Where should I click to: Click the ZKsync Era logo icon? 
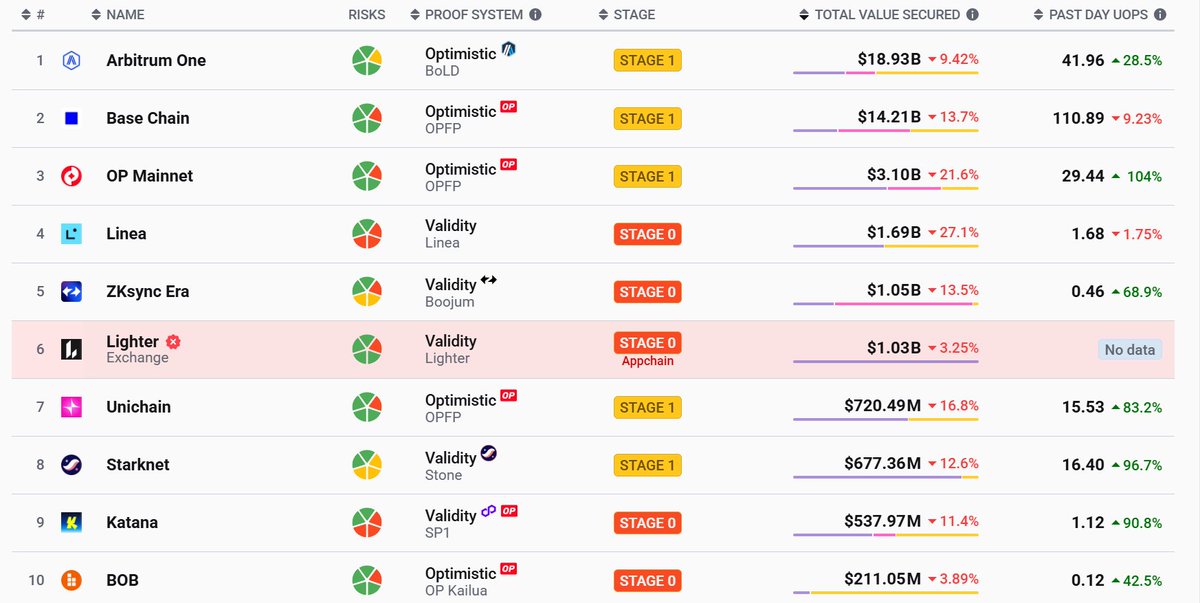[x=71, y=292]
